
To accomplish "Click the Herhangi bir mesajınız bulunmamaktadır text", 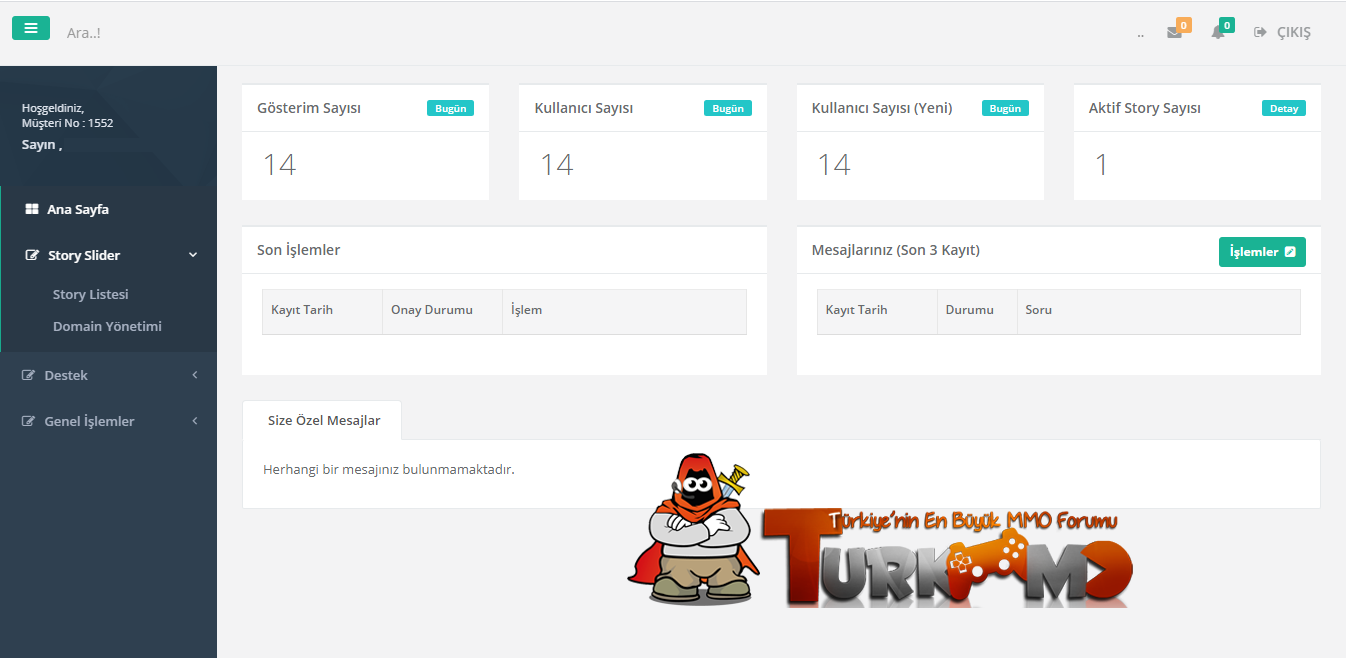I will coord(389,469).
